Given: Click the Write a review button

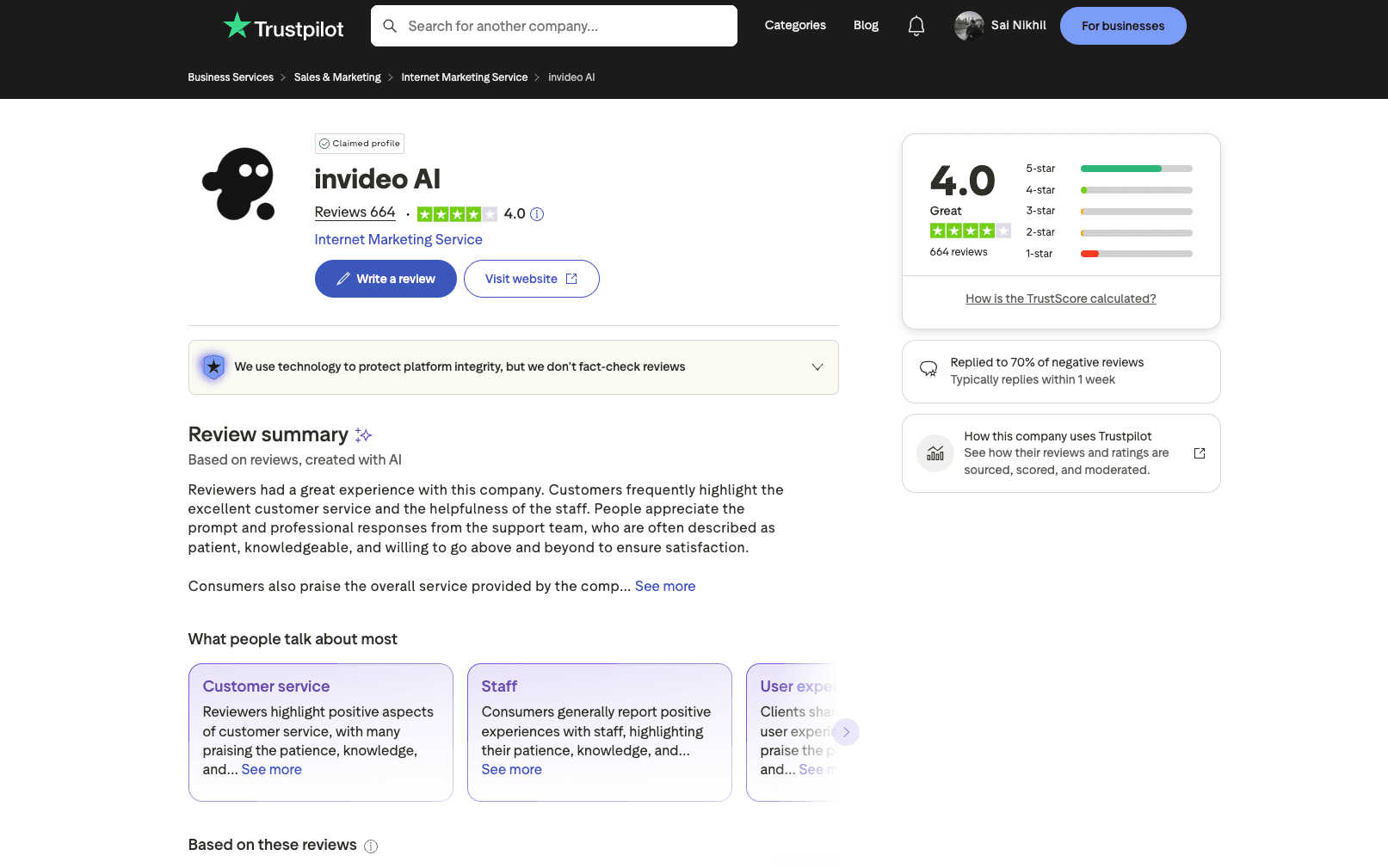Looking at the screenshot, I should pos(386,278).
